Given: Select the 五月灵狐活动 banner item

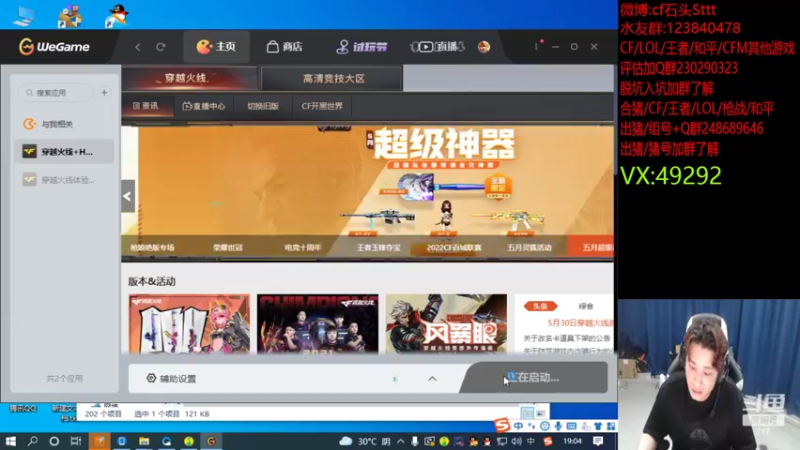Looking at the screenshot, I should pos(529,247).
